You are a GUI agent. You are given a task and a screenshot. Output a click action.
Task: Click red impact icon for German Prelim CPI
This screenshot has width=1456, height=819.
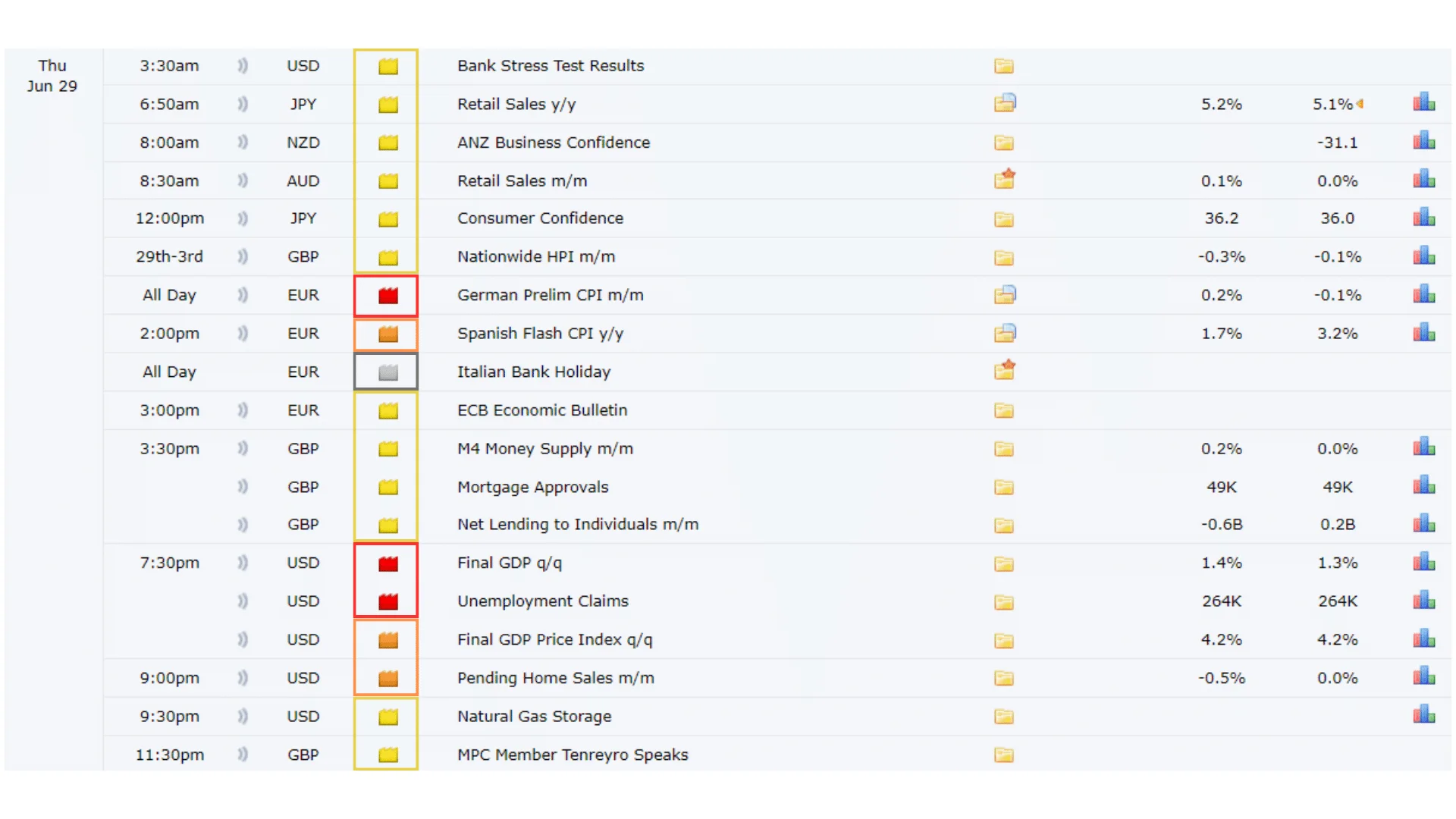point(388,296)
